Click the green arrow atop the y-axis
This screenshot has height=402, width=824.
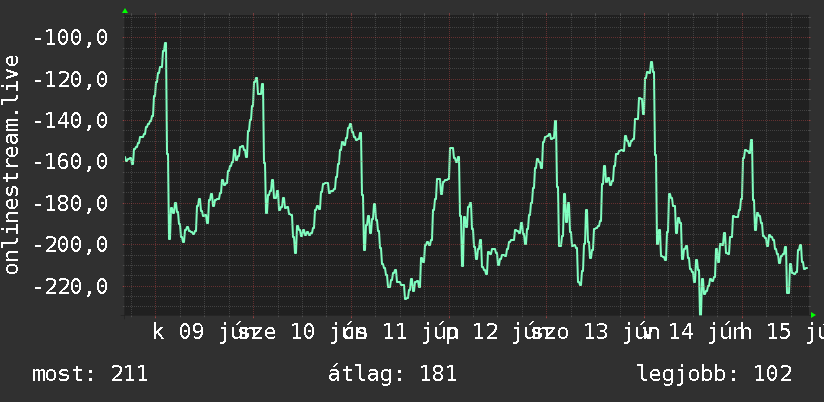[125, 11]
